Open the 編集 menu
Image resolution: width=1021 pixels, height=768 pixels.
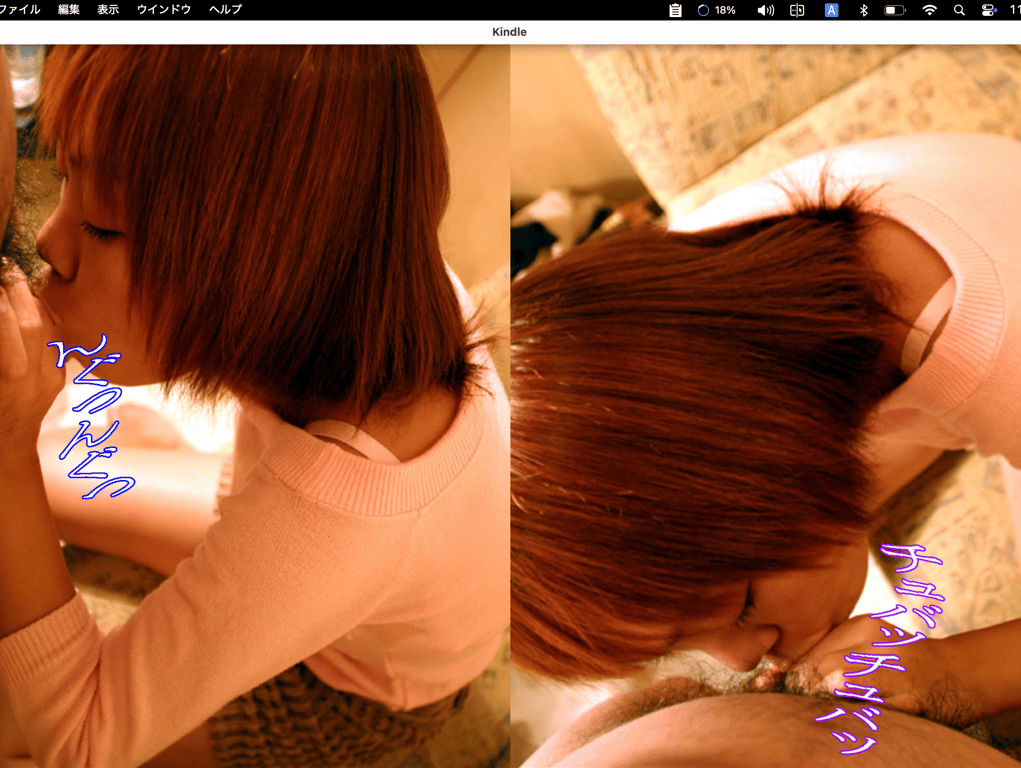point(68,9)
